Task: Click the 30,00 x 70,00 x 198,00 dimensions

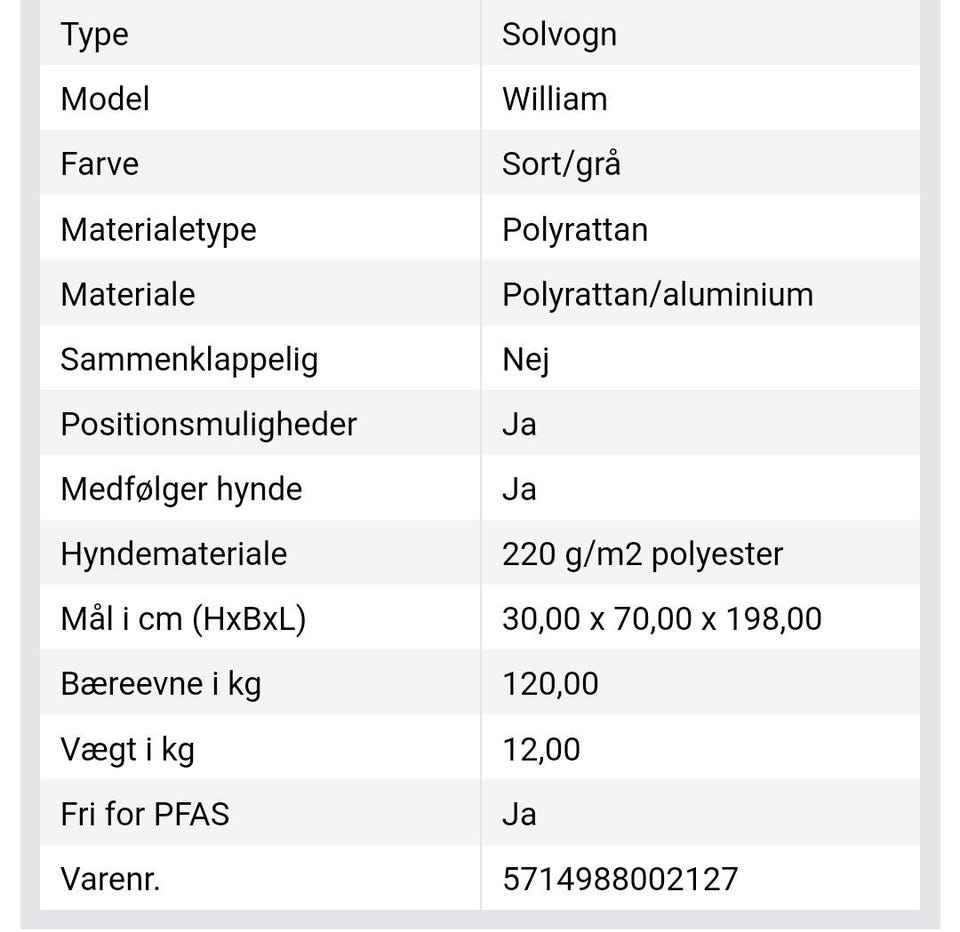Action: point(661,619)
